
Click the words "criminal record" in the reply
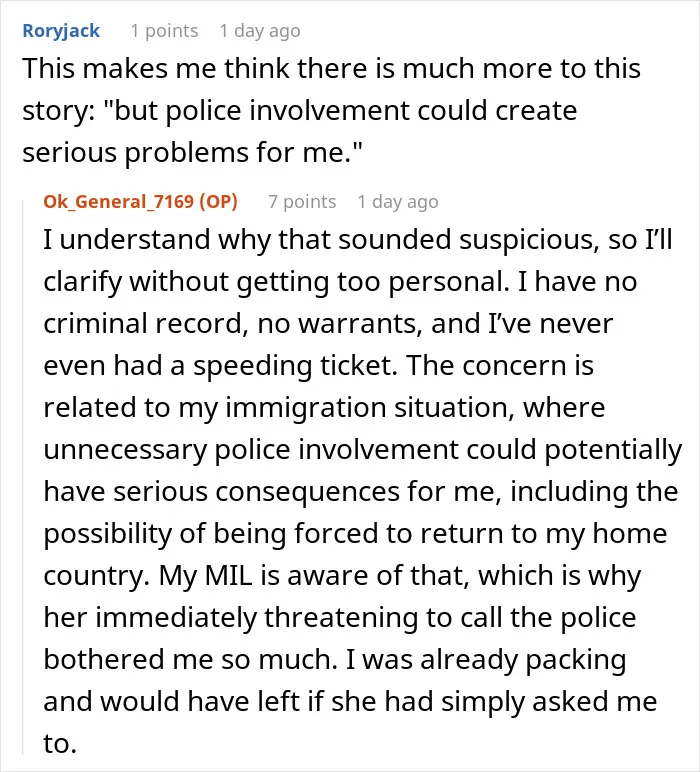[143, 323]
